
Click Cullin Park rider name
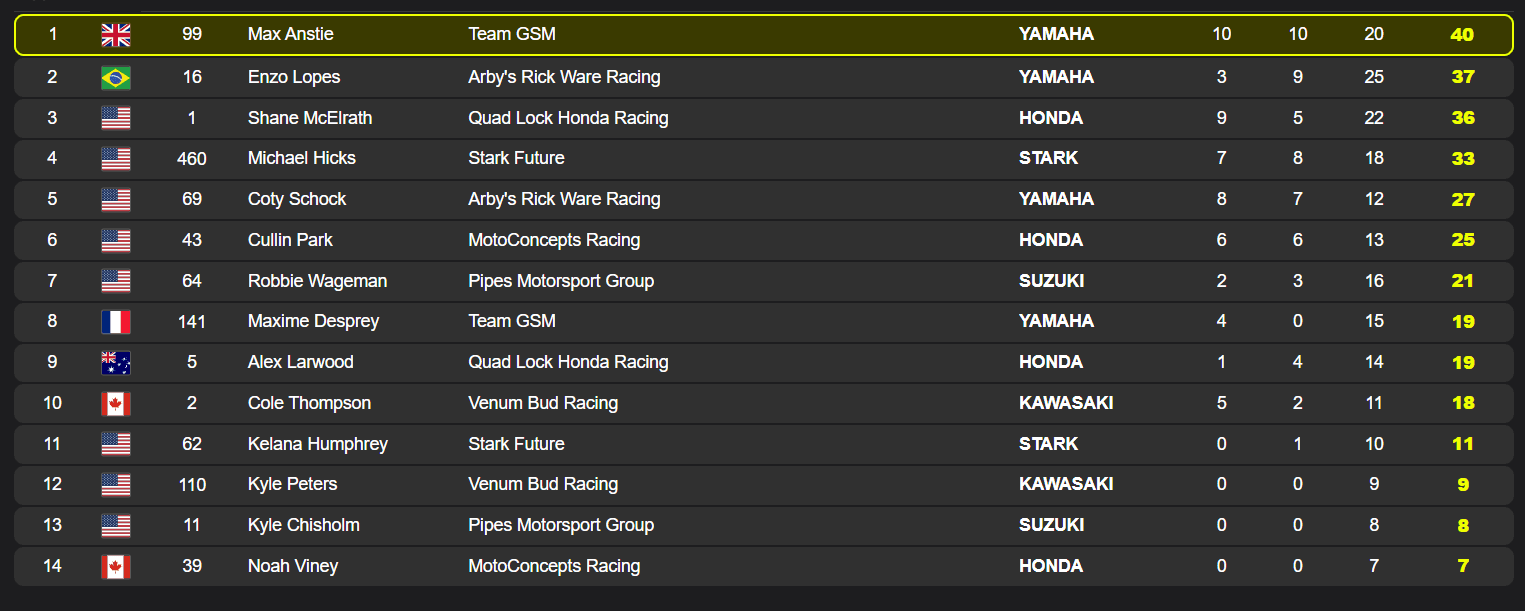point(290,240)
